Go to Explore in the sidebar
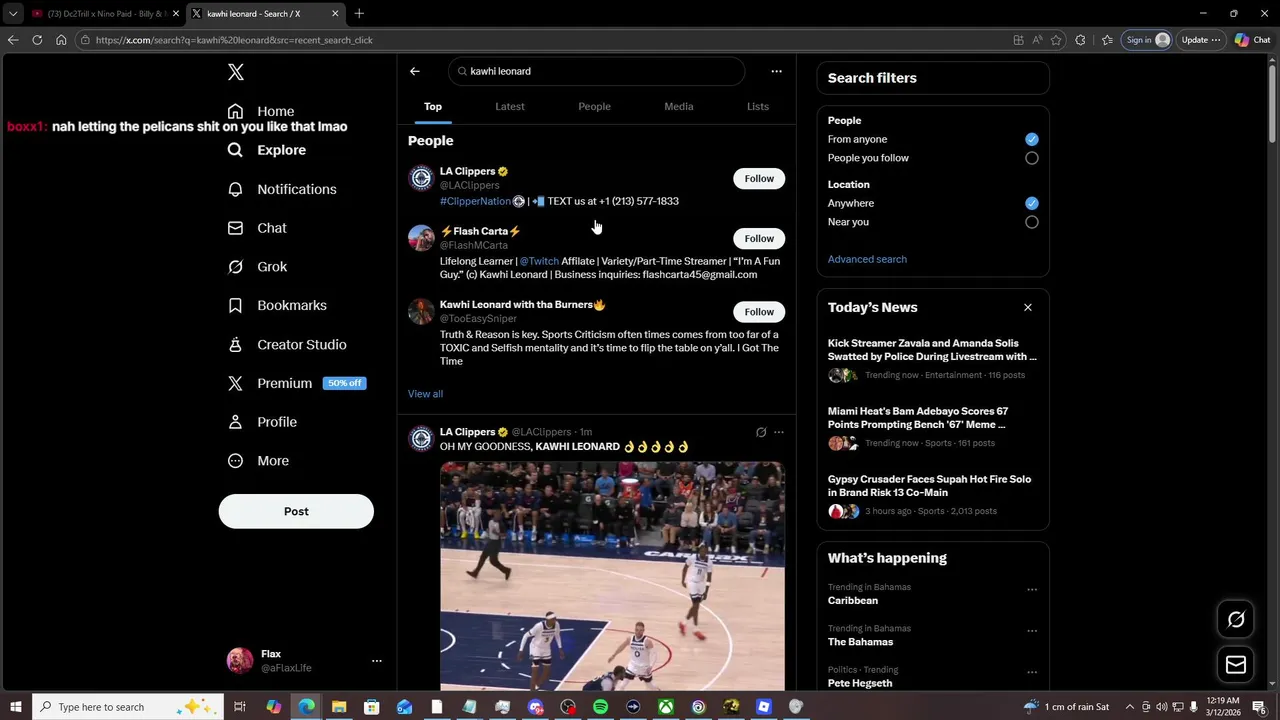Image resolution: width=1280 pixels, height=720 pixels. 266,150
